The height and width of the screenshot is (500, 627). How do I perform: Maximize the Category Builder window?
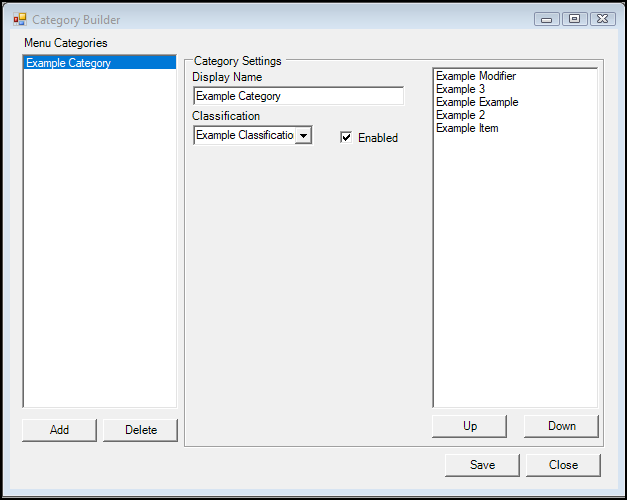[x=575, y=19]
